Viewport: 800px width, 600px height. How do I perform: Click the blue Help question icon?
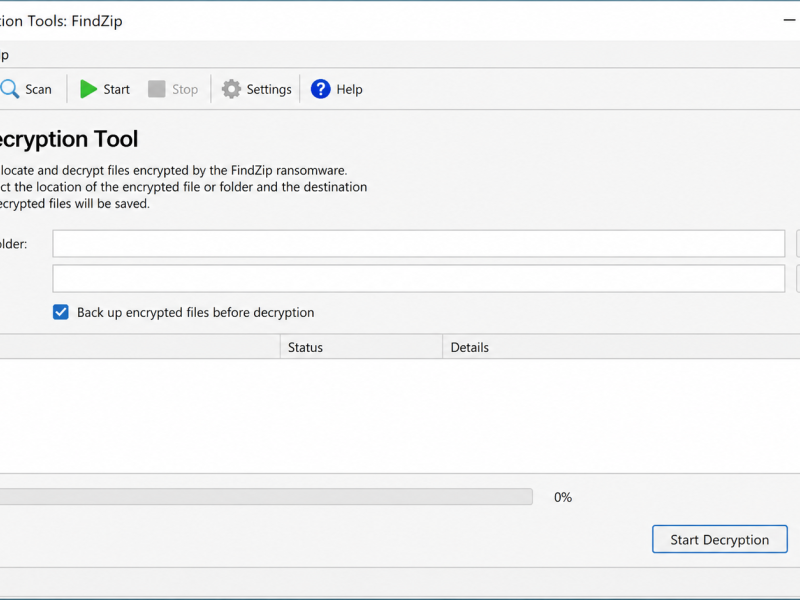(320, 89)
